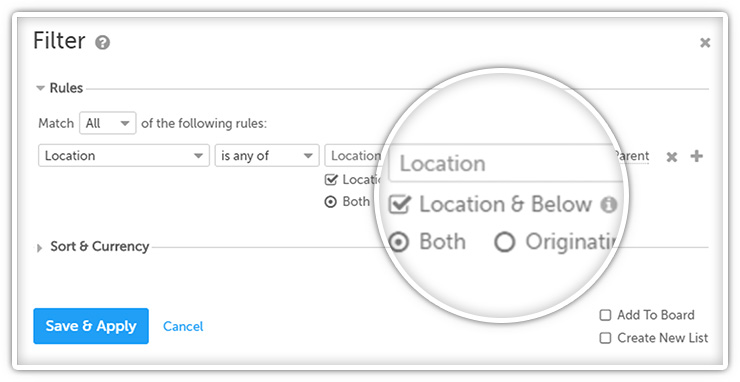This screenshot has width=740, height=382.
Task: Close the Filter dialog with the X
Action: (705, 43)
